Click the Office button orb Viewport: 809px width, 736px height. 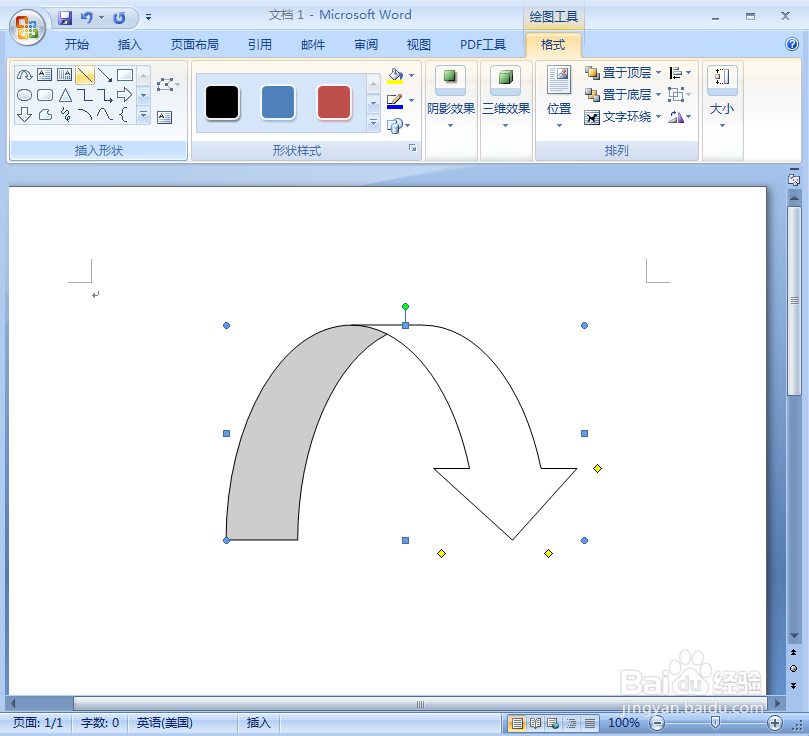tap(27, 27)
